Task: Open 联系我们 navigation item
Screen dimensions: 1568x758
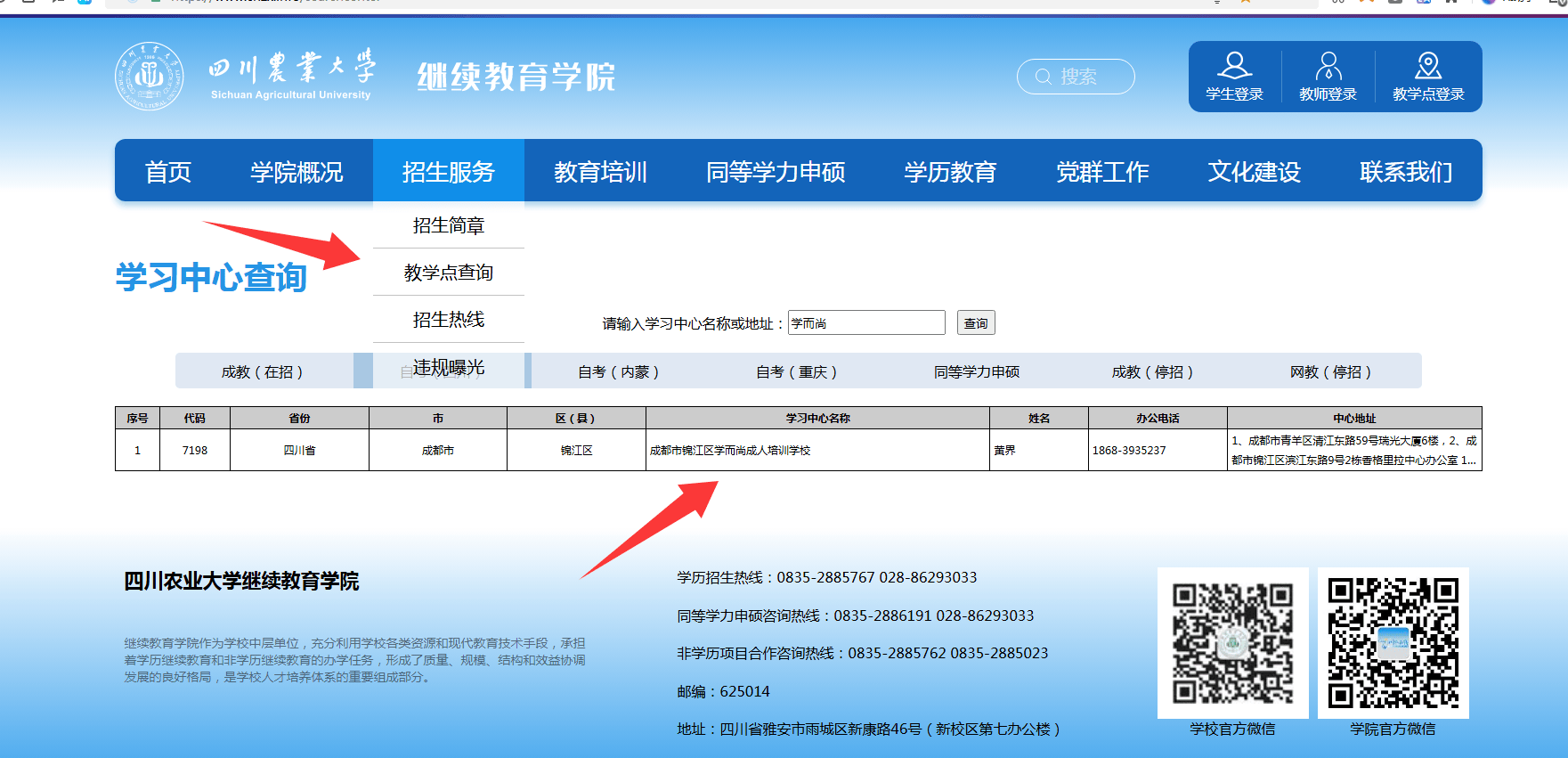Action: [1406, 171]
